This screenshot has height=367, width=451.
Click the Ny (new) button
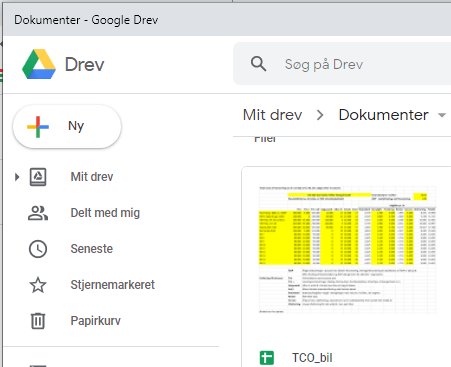point(67,126)
